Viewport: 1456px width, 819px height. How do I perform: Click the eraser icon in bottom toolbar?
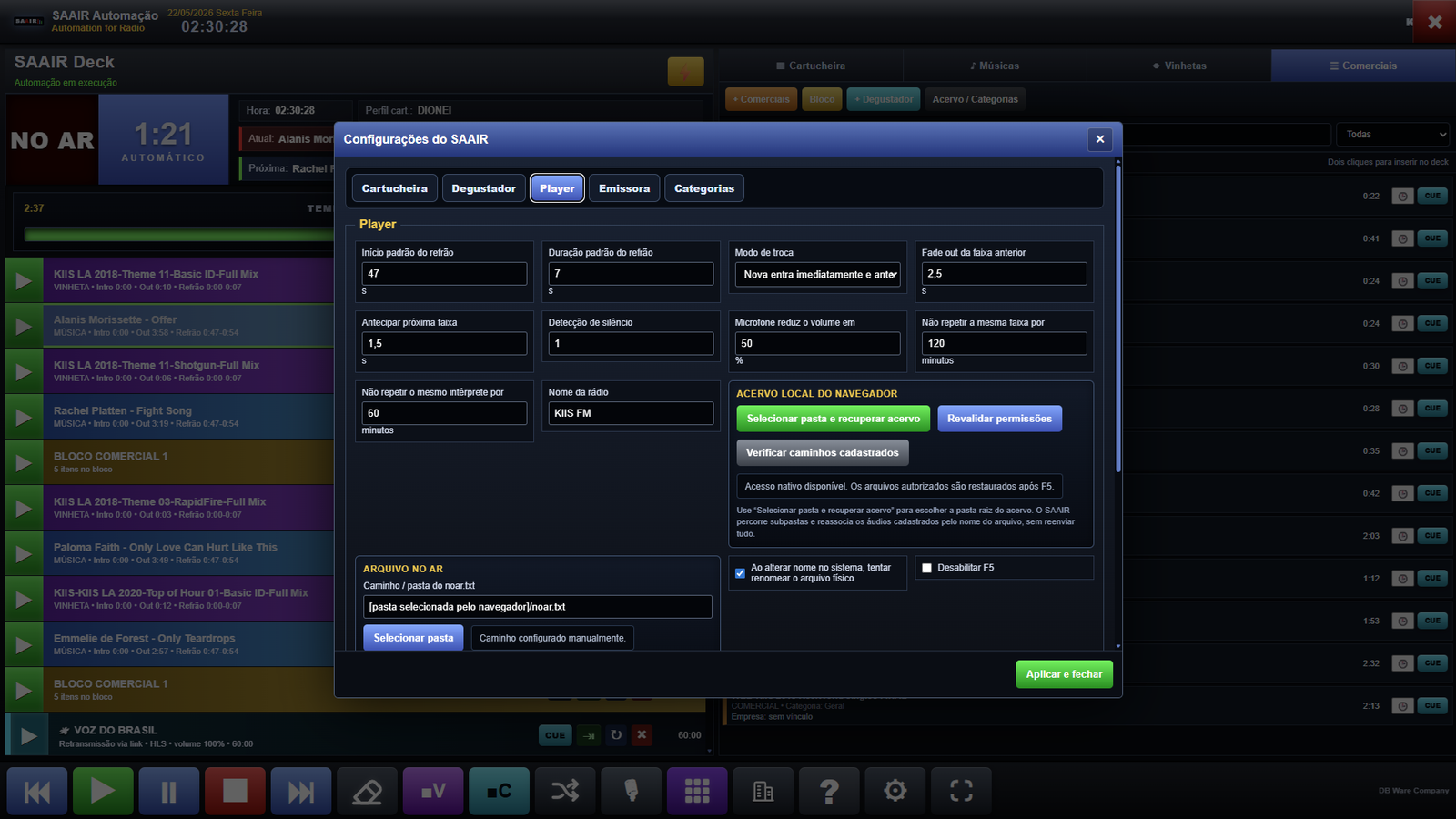point(367,791)
